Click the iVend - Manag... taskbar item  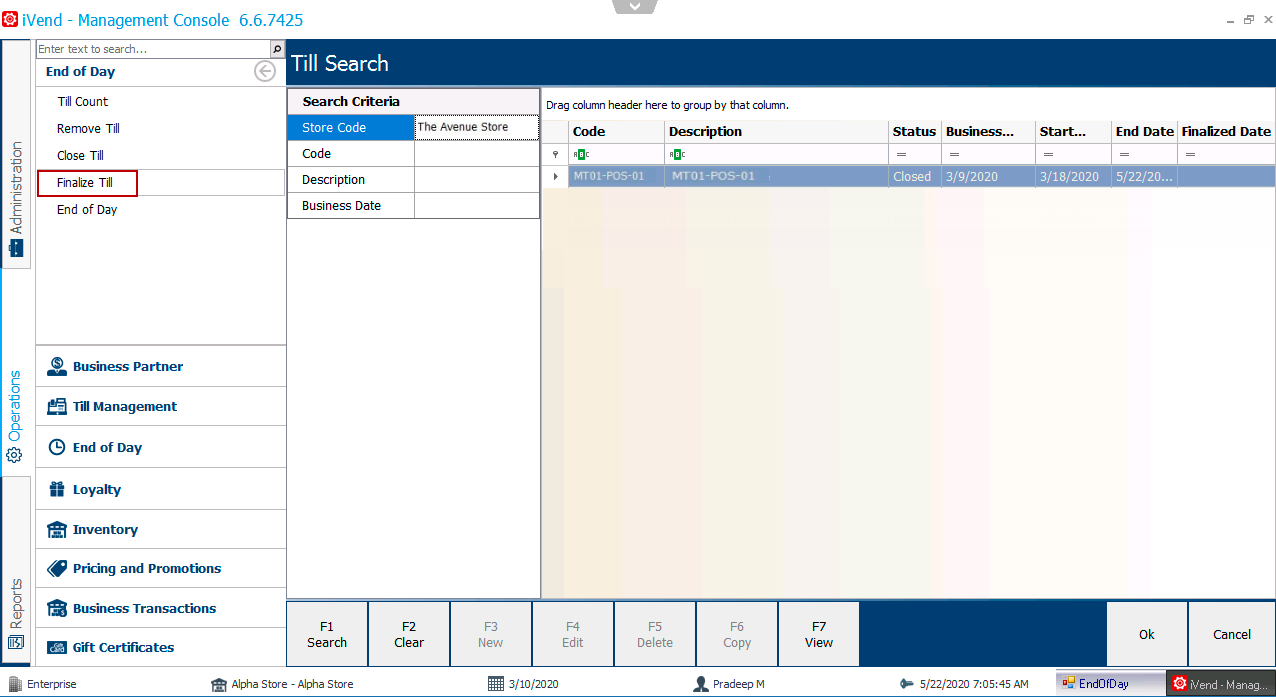(x=1221, y=684)
